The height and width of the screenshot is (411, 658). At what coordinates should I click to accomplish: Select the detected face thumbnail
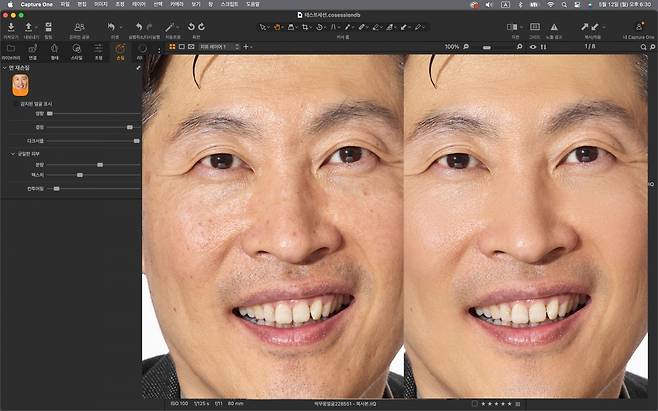tap(18, 86)
